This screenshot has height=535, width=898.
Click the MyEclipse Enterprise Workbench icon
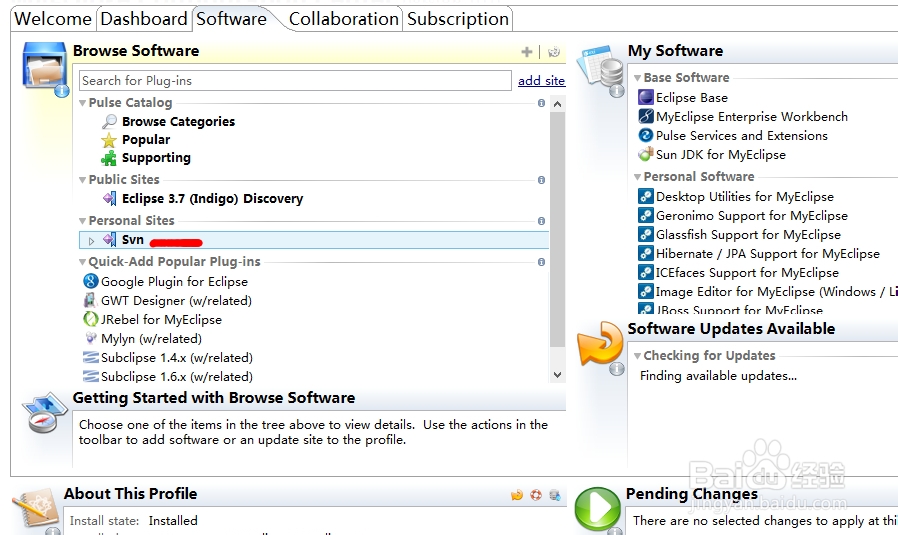pyautogui.click(x=645, y=116)
